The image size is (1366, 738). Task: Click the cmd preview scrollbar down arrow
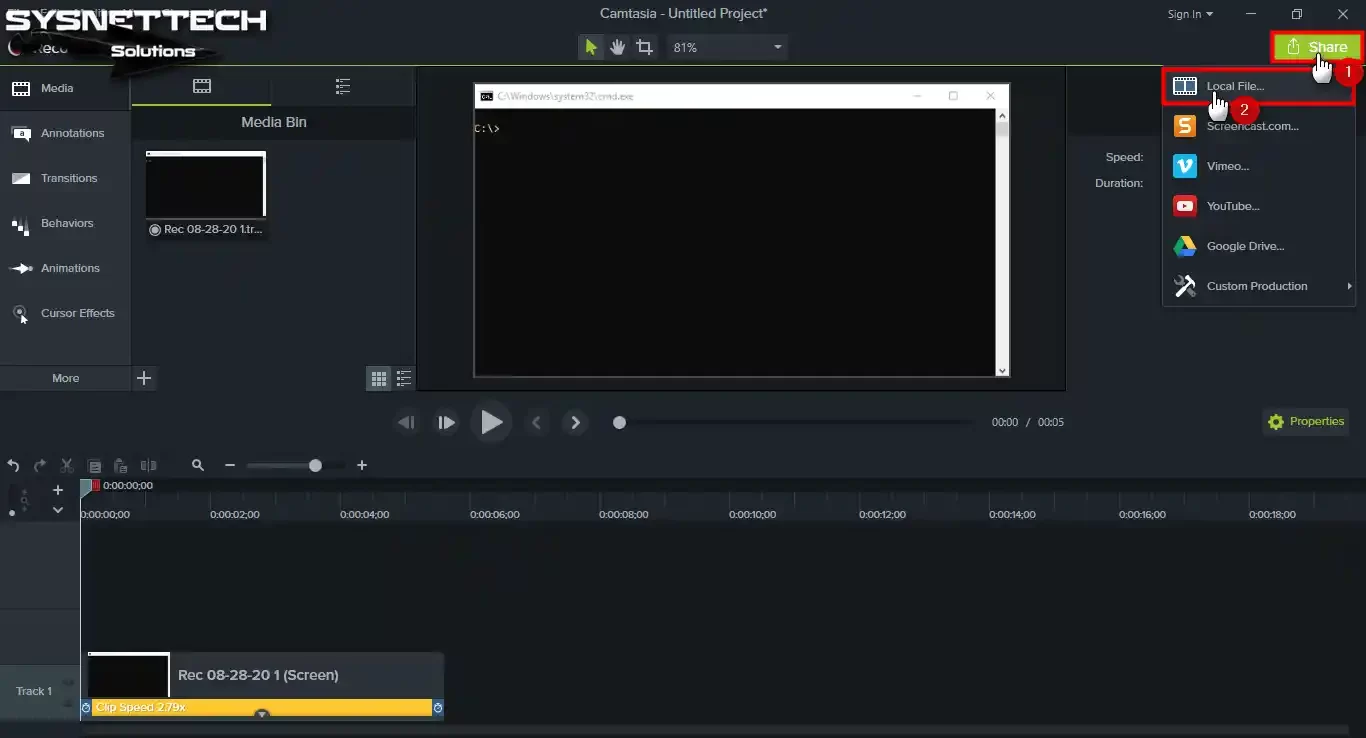click(1003, 371)
